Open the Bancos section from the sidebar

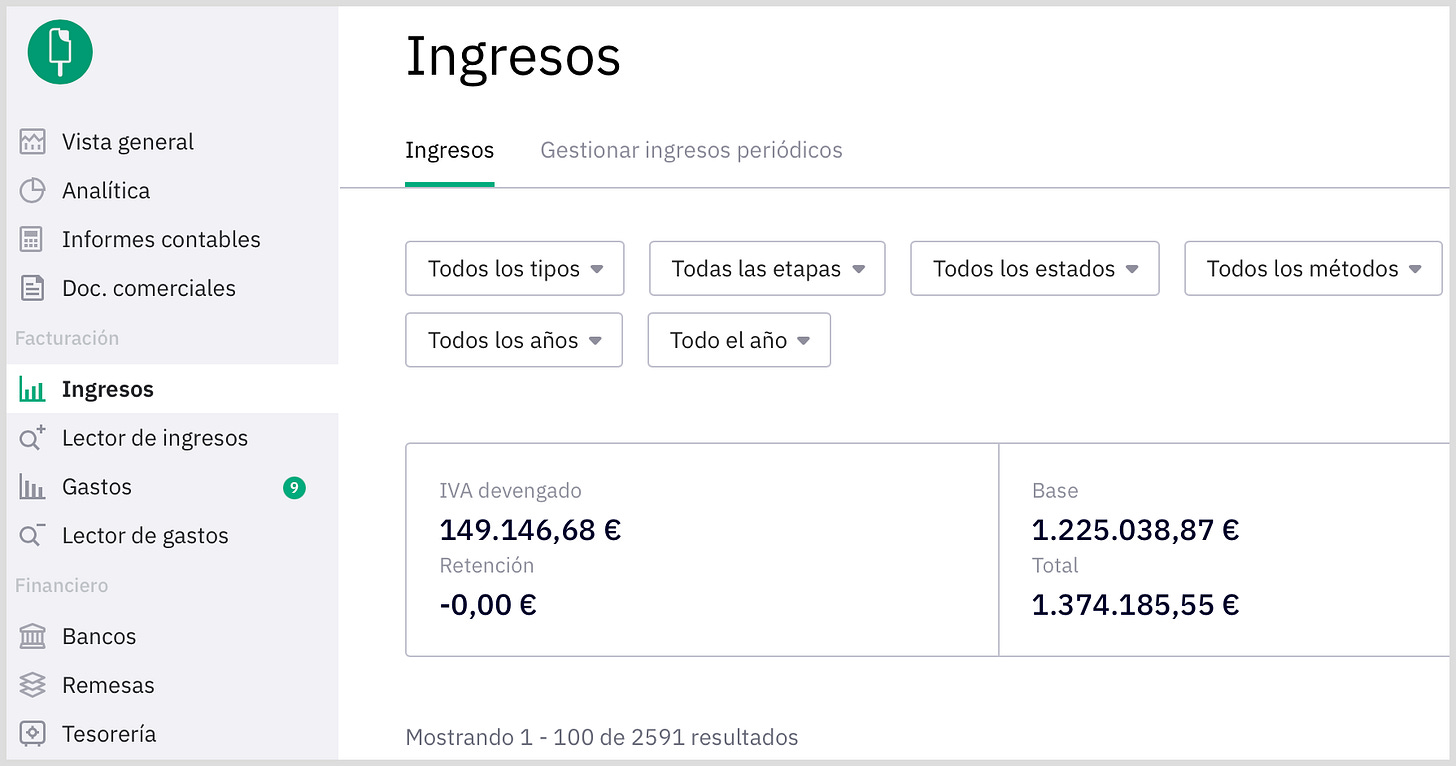[x=100, y=636]
